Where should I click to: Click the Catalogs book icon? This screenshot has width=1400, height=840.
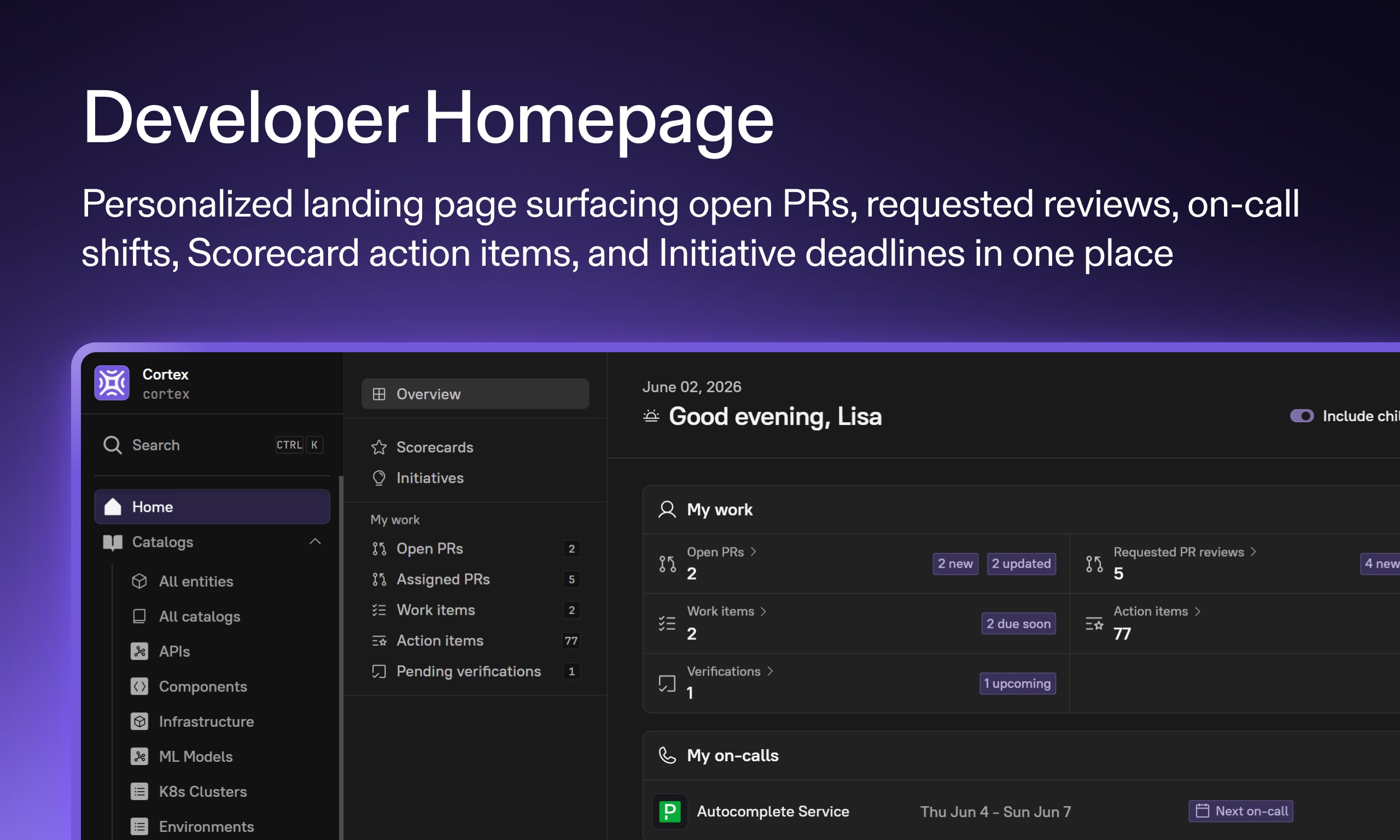coord(113,542)
